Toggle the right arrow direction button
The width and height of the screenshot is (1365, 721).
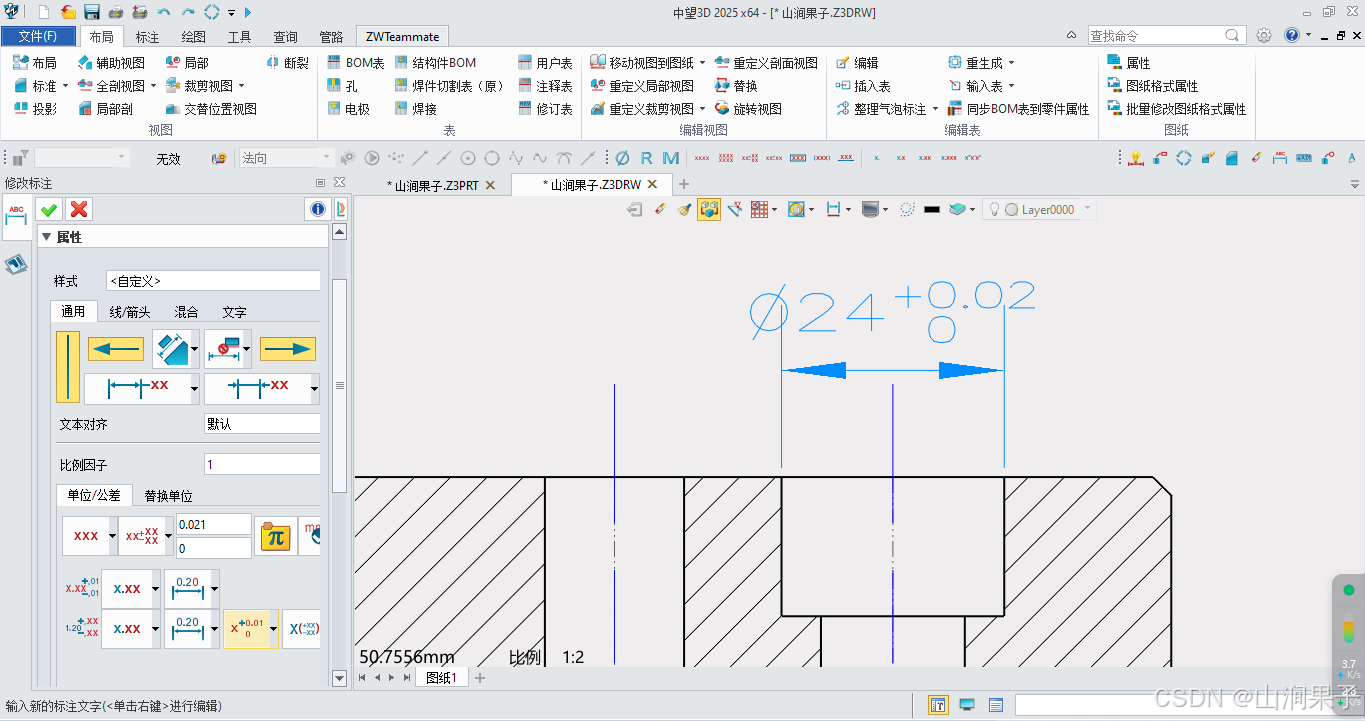(x=288, y=349)
